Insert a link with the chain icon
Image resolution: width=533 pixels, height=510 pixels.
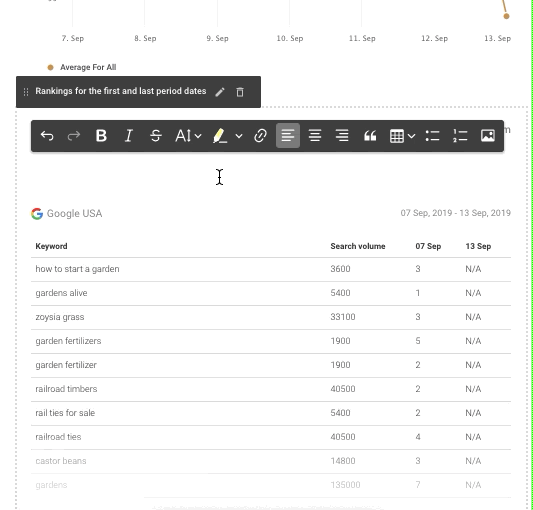(x=260, y=136)
